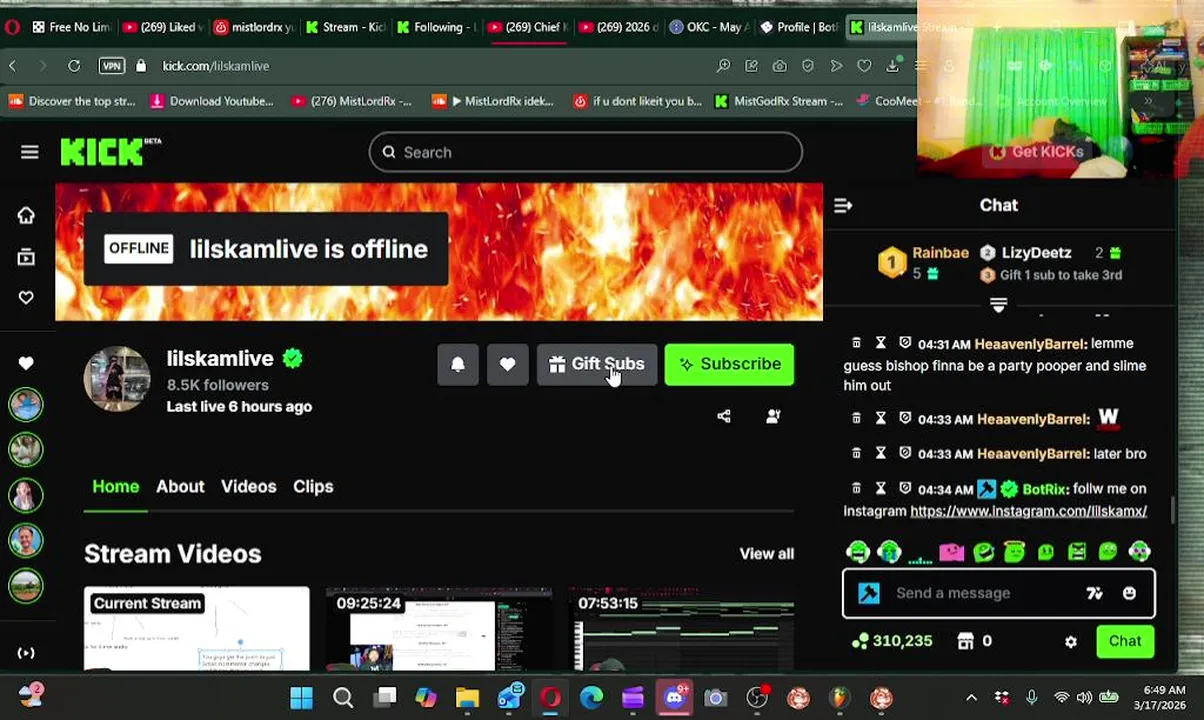
Task: Ban icon on 04:34 AM BotRix message
Action: (905, 488)
